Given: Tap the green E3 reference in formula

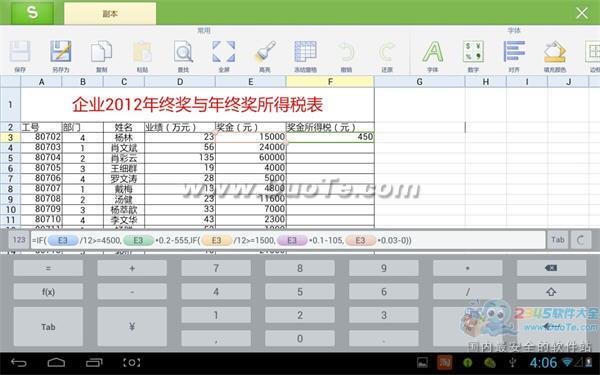Looking at the screenshot, I should 138,240.
